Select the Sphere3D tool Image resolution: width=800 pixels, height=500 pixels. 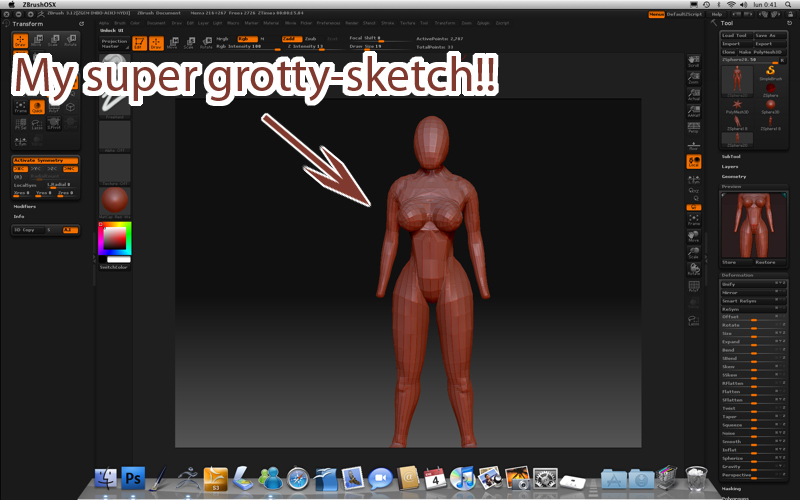pyautogui.click(x=770, y=106)
